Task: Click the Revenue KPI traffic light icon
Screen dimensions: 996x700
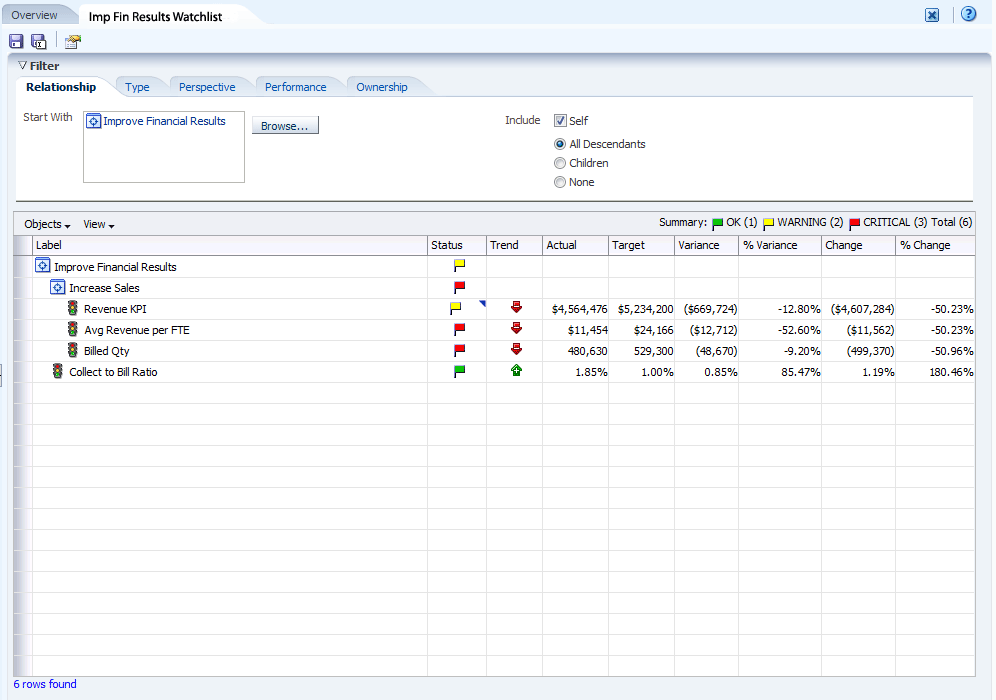Action: pos(73,309)
